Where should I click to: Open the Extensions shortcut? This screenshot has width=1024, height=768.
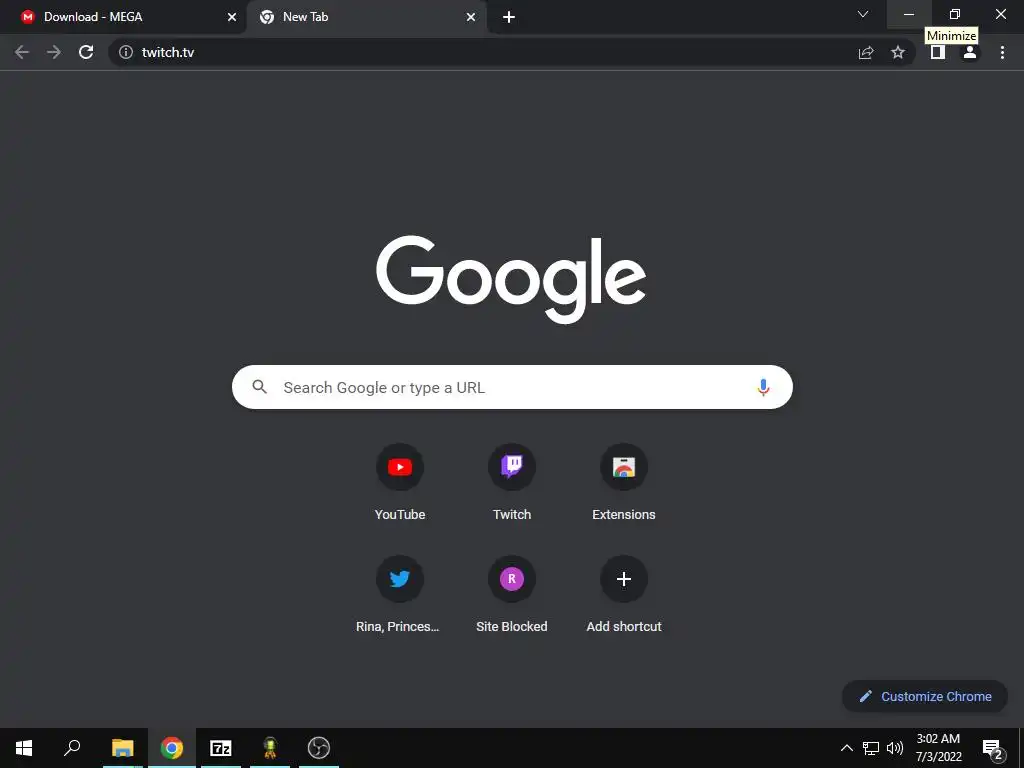pyautogui.click(x=624, y=483)
